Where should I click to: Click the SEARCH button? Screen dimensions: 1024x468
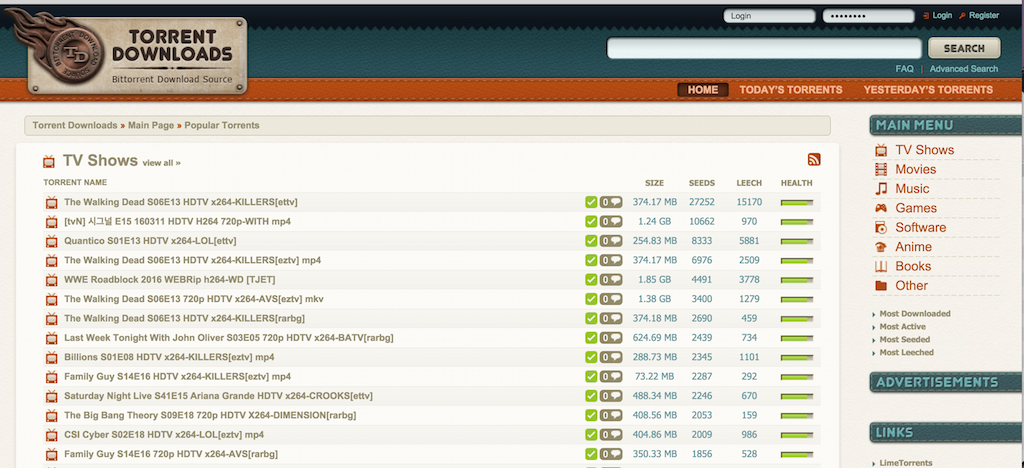point(964,48)
